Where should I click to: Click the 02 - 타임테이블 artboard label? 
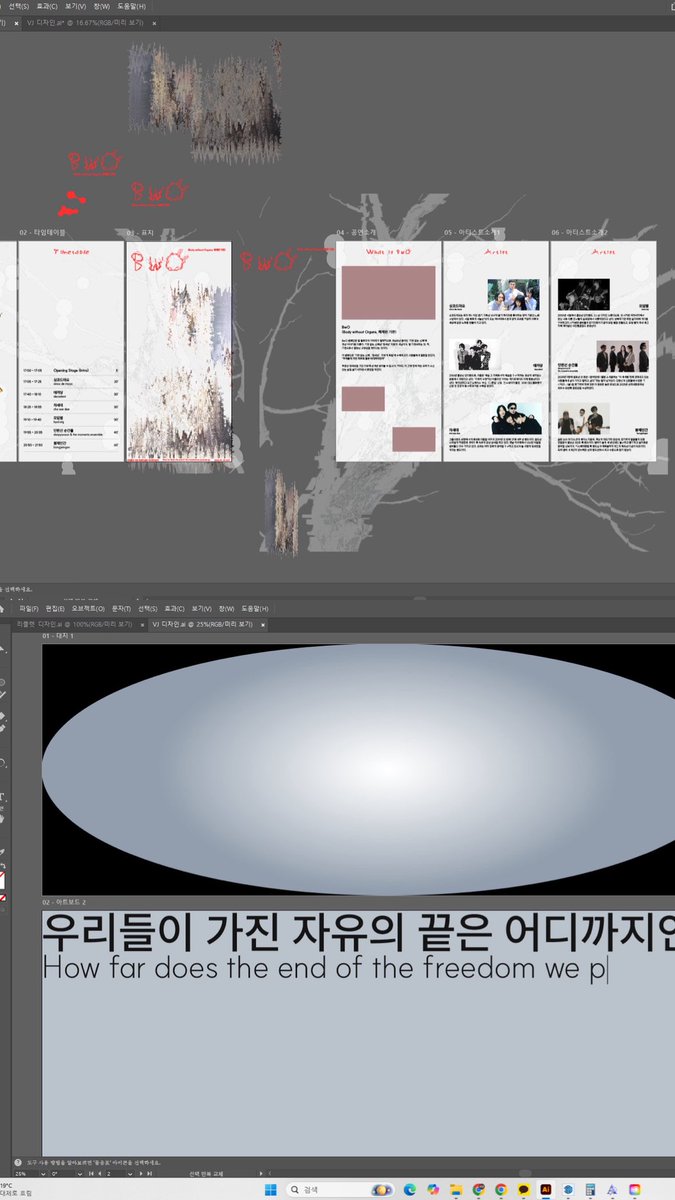coord(42,233)
